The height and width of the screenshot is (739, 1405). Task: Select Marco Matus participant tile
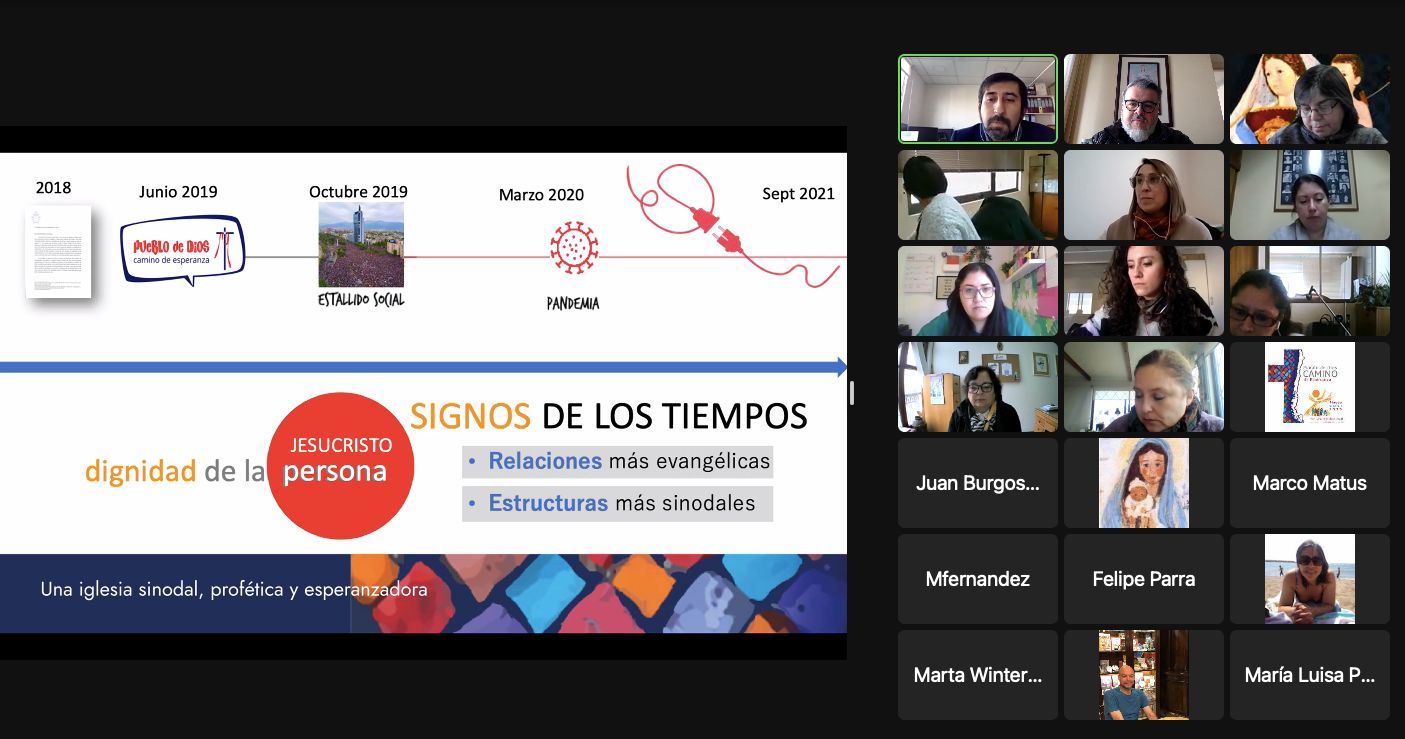1309,483
